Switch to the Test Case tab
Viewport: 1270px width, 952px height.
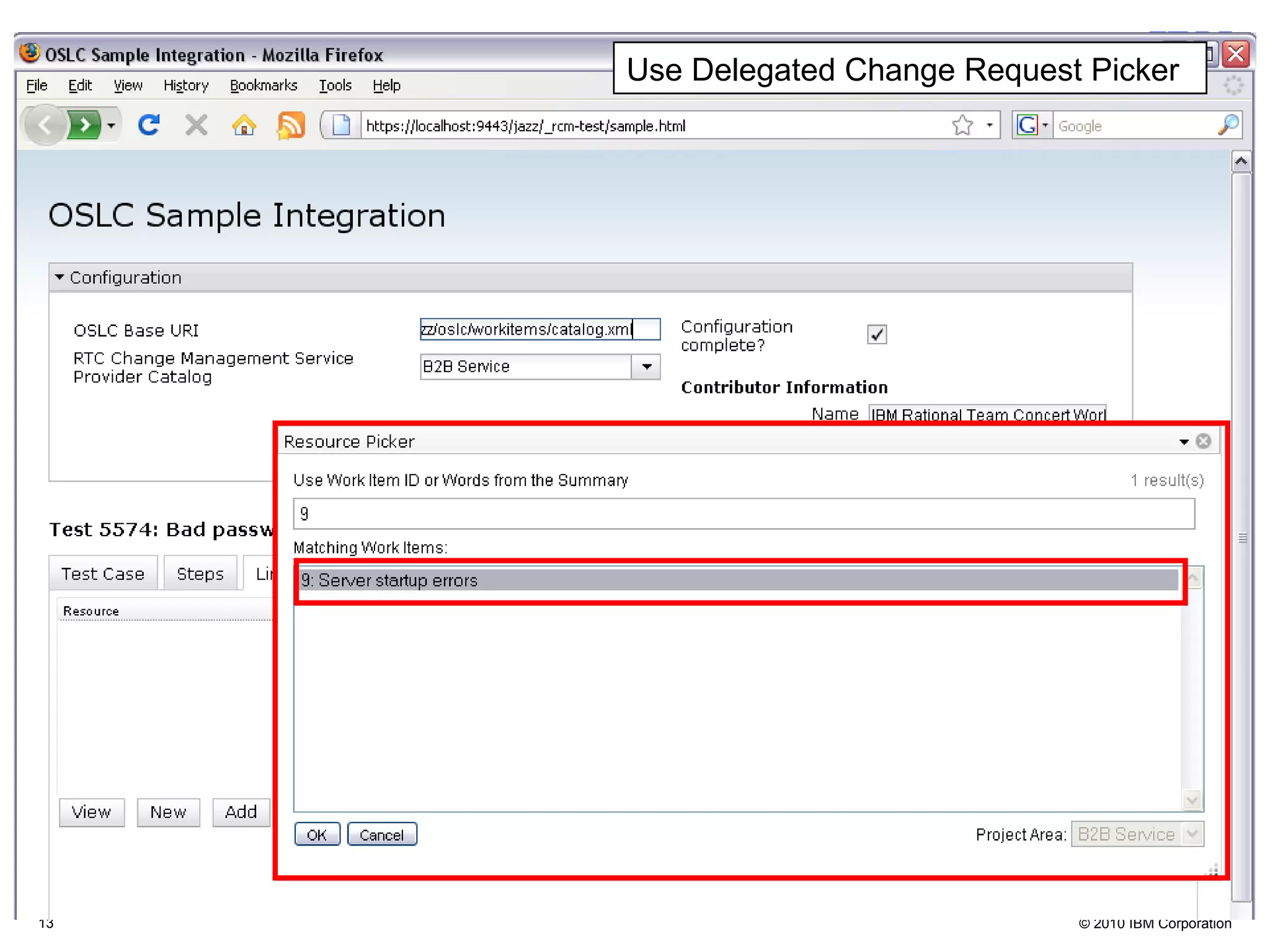tap(103, 574)
